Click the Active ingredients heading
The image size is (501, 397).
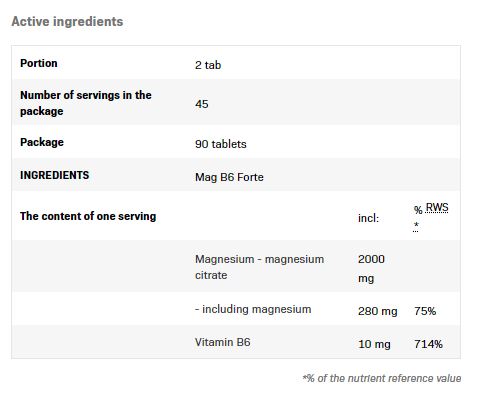tap(67, 22)
